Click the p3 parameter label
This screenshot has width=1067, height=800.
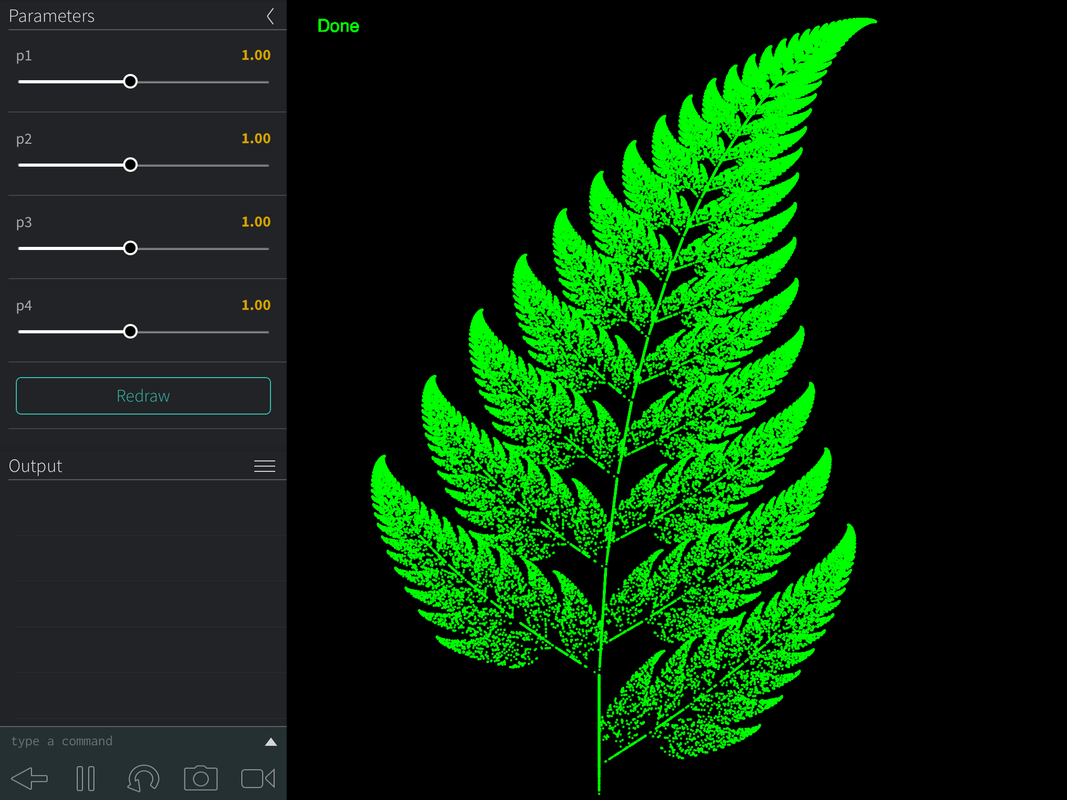24,222
